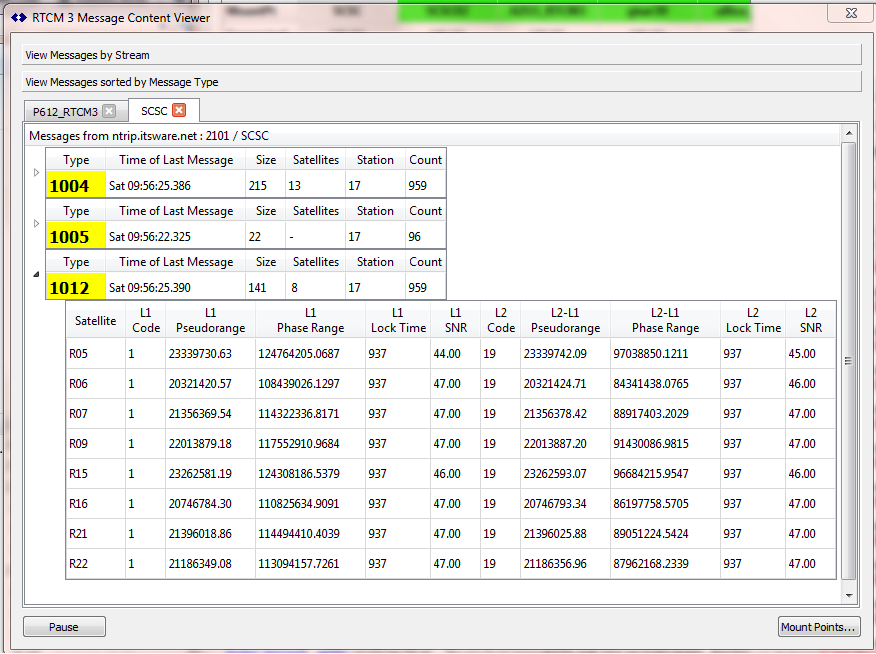
Task: Click the vertical scrollbar thumb
Action: click(x=849, y=361)
